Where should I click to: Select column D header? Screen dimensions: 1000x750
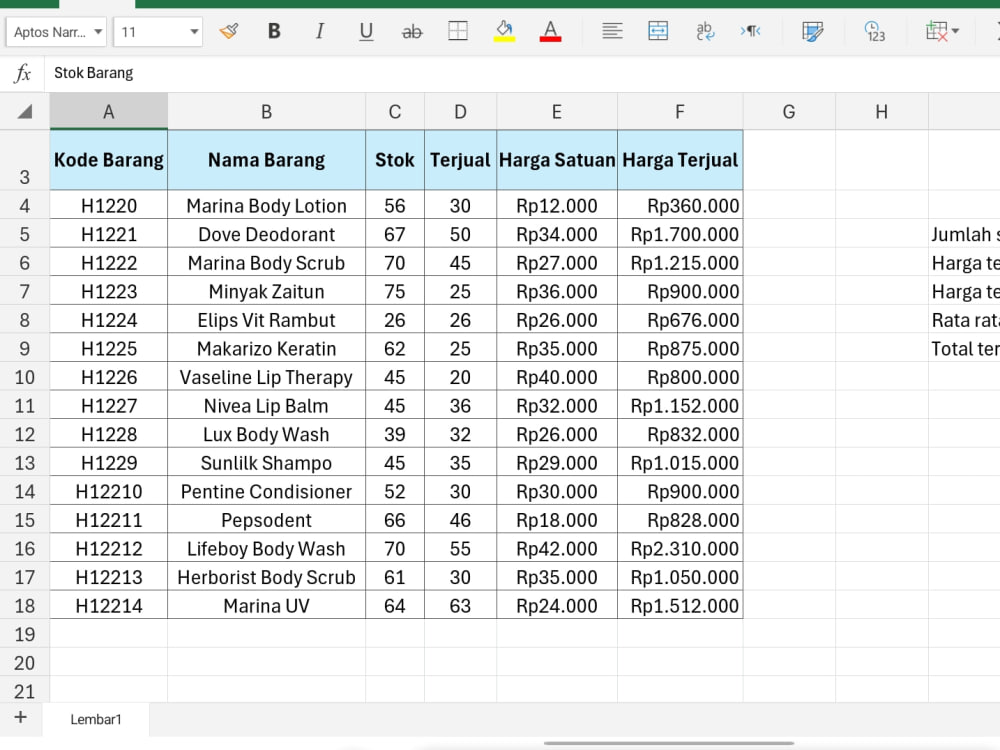point(460,112)
